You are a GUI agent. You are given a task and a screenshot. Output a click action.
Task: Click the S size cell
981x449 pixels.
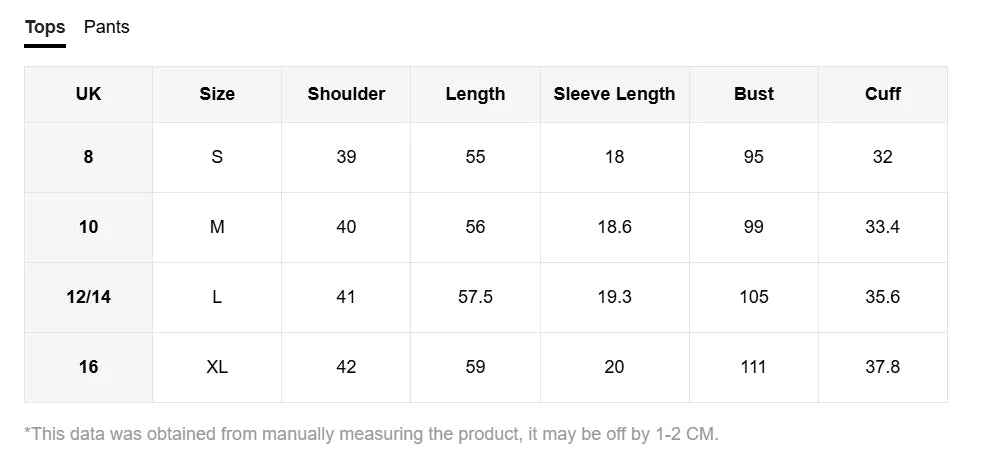[217, 157]
